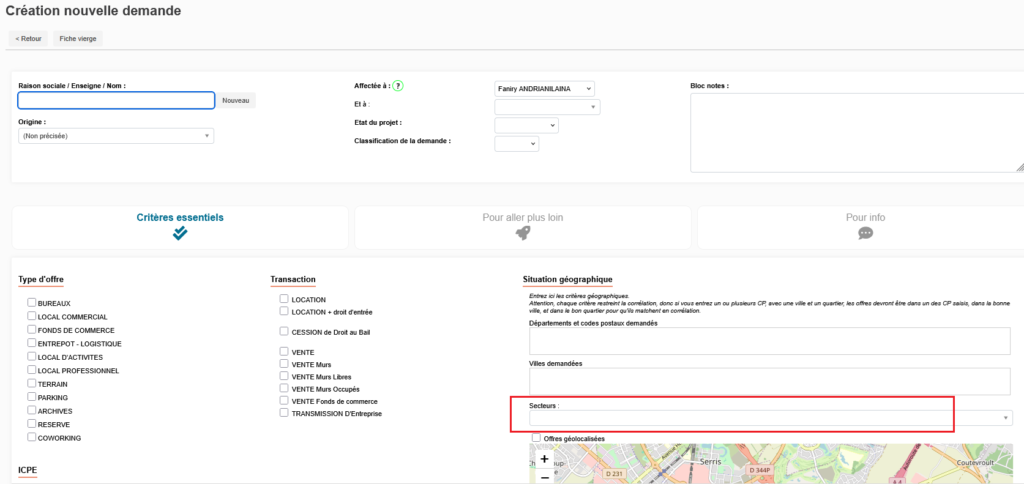Zoom in on the map with plus button
Image resolution: width=1024 pixels, height=484 pixels.
coord(544,459)
